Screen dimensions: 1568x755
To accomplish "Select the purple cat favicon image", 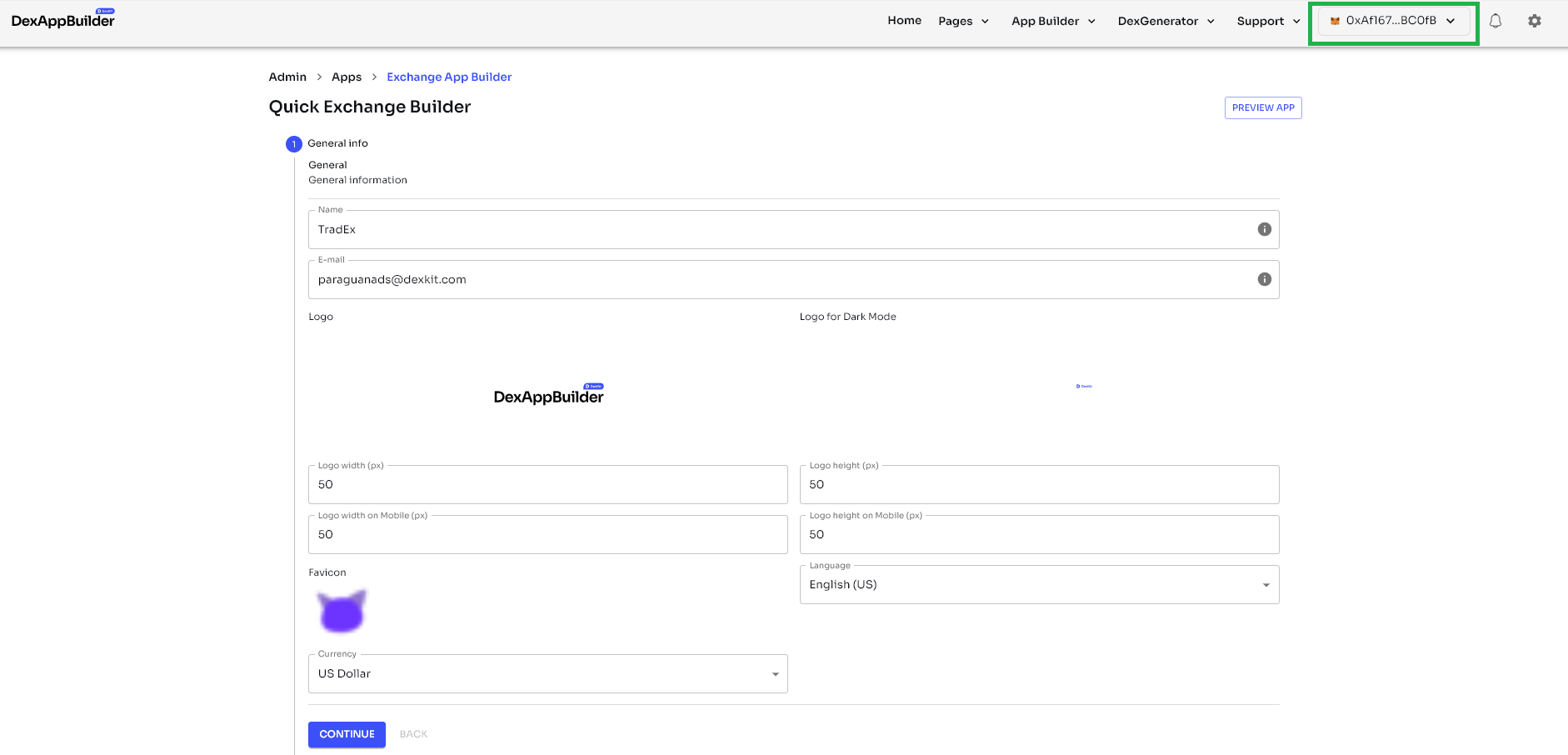I will pos(342,612).
